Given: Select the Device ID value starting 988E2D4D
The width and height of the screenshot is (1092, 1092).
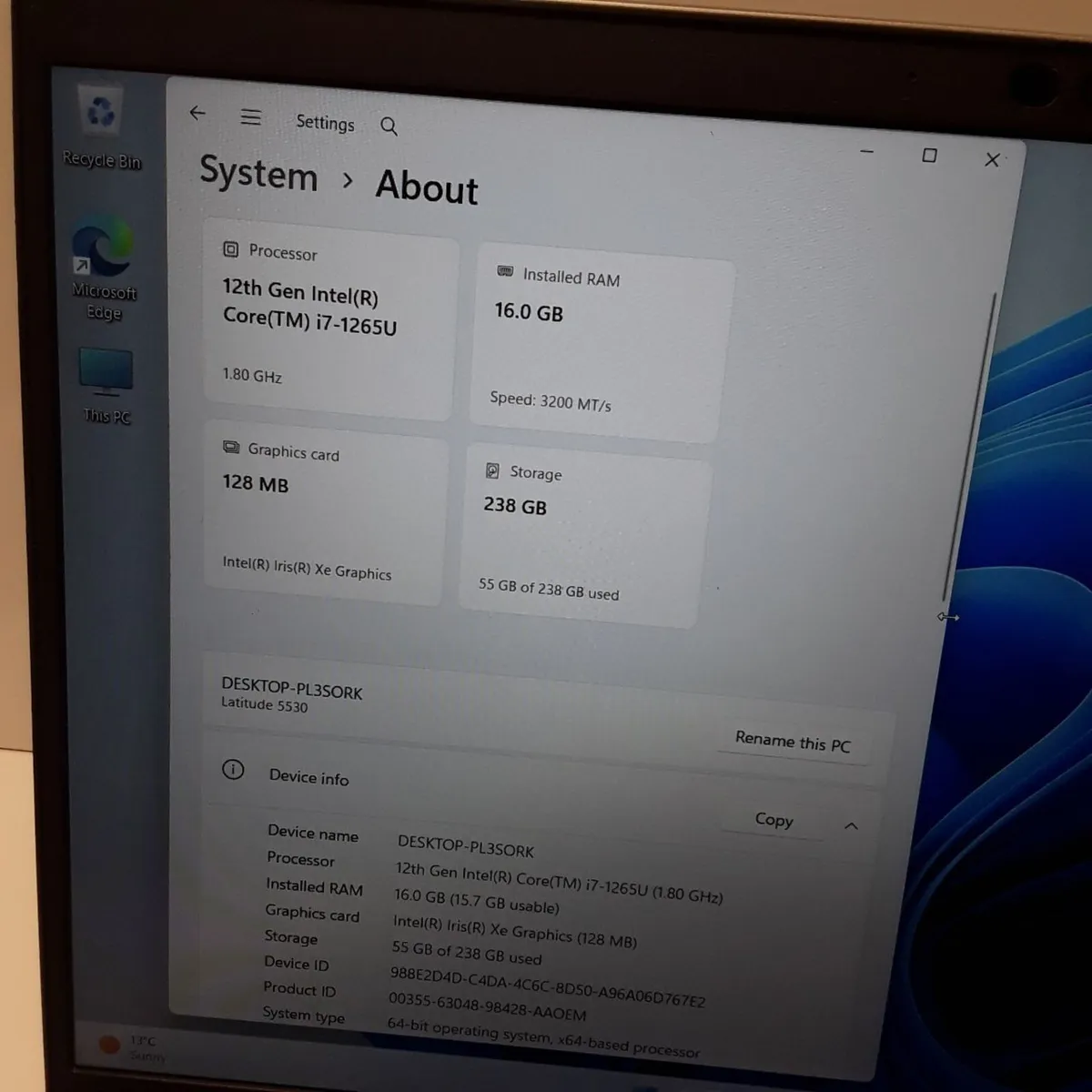Looking at the screenshot, I should pos(548,986).
